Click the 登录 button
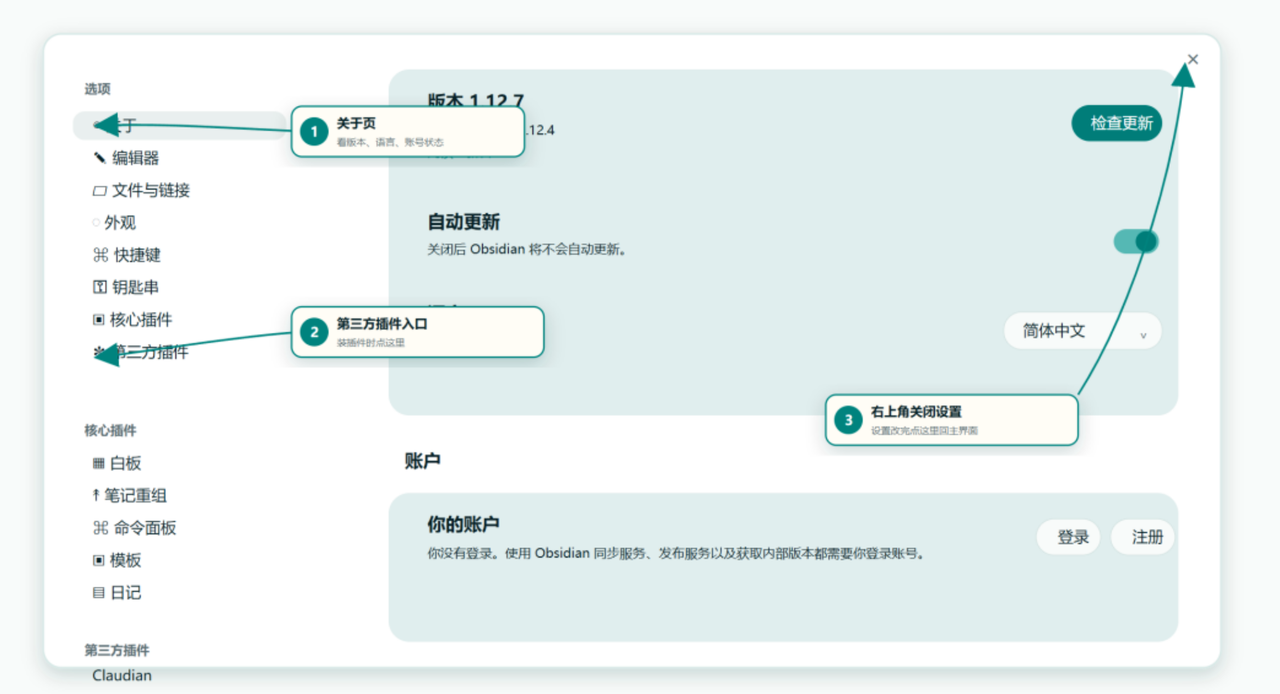Image resolution: width=1280 pixels, height=694 pixels. (x=1069, y=537)
